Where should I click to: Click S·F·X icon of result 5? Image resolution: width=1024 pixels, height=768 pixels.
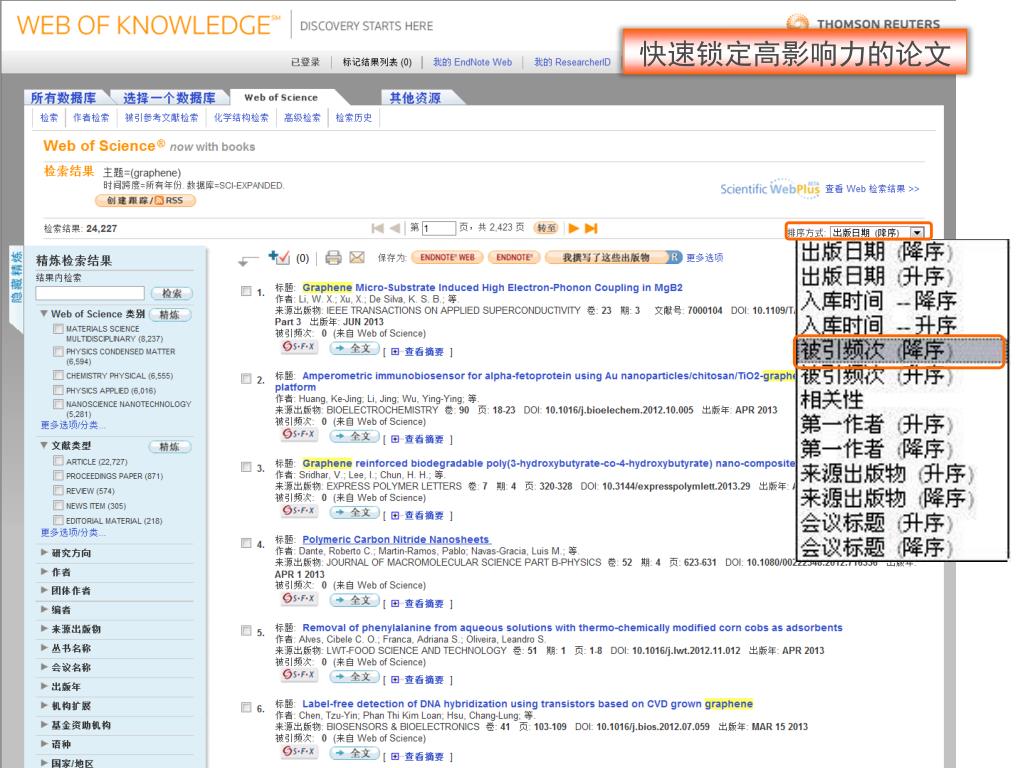coord(298,675)
